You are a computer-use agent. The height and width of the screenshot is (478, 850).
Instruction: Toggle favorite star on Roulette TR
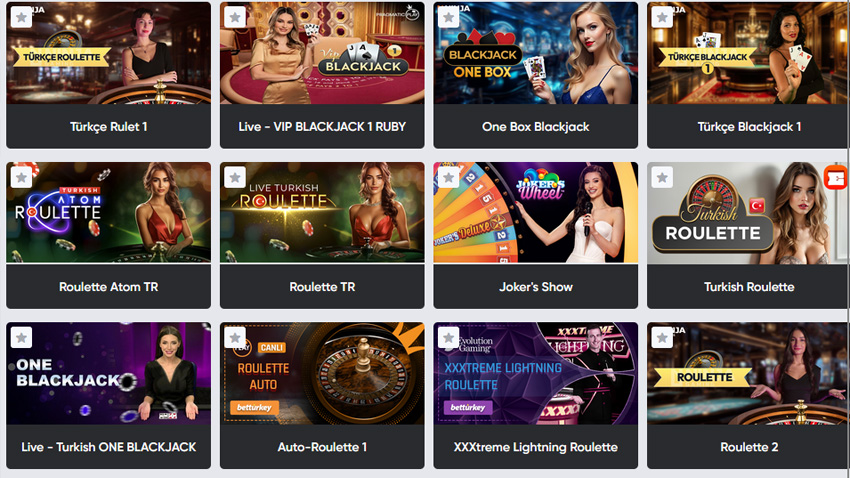235,177
